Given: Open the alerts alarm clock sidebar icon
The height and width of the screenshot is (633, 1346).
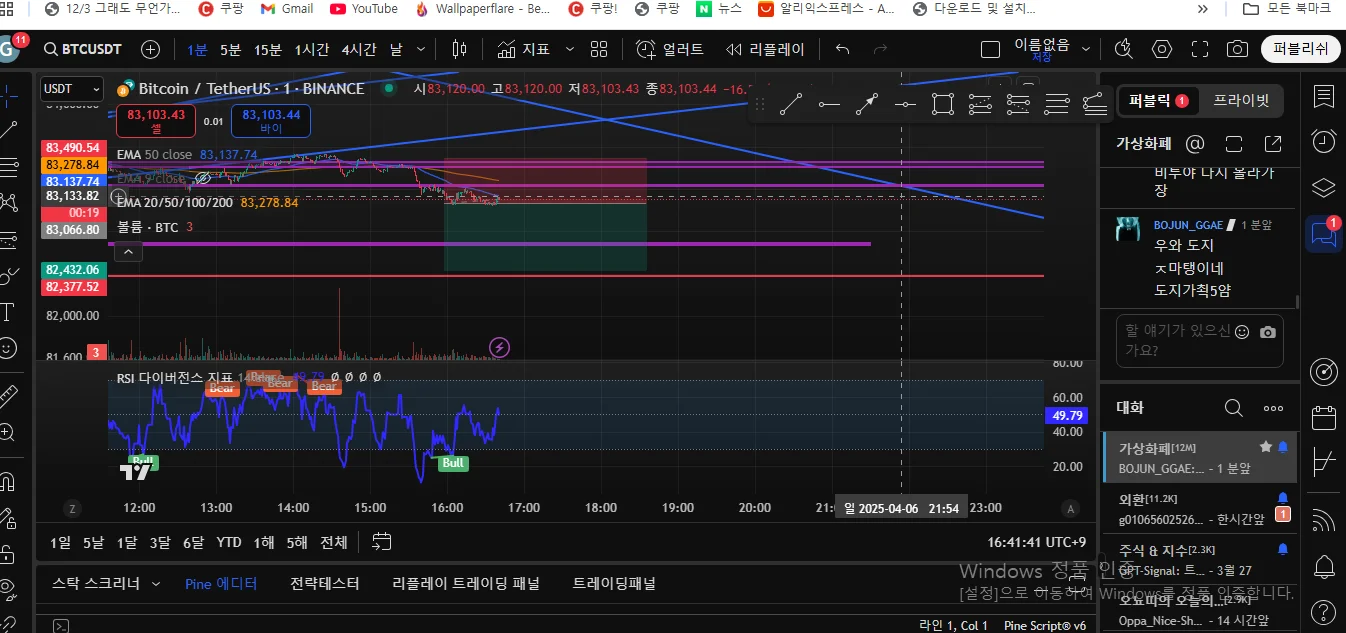Looking at the screenshot, I should (x=1324, y=141).
